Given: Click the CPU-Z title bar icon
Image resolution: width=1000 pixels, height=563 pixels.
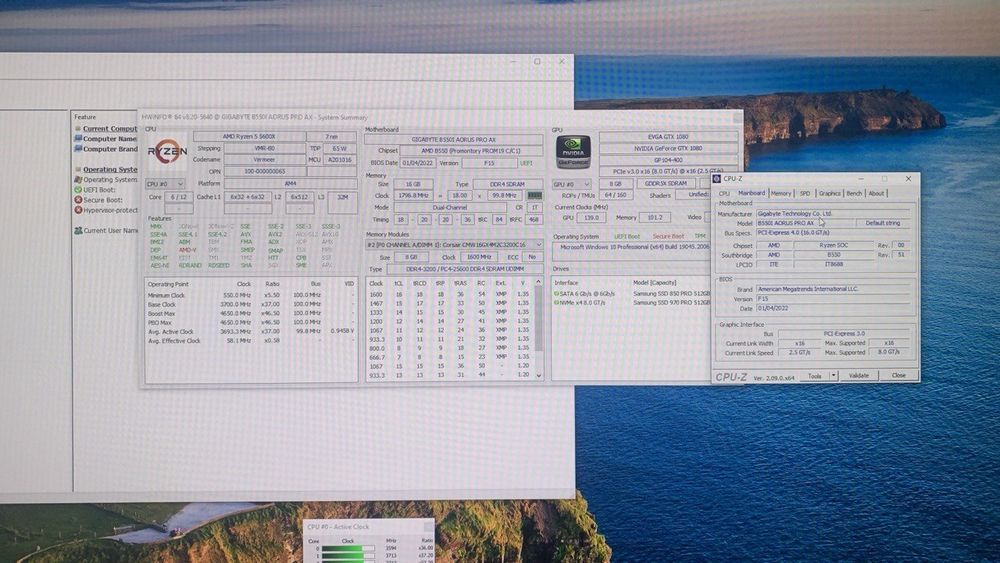Looking at the screenshot, I should point(717,179).
